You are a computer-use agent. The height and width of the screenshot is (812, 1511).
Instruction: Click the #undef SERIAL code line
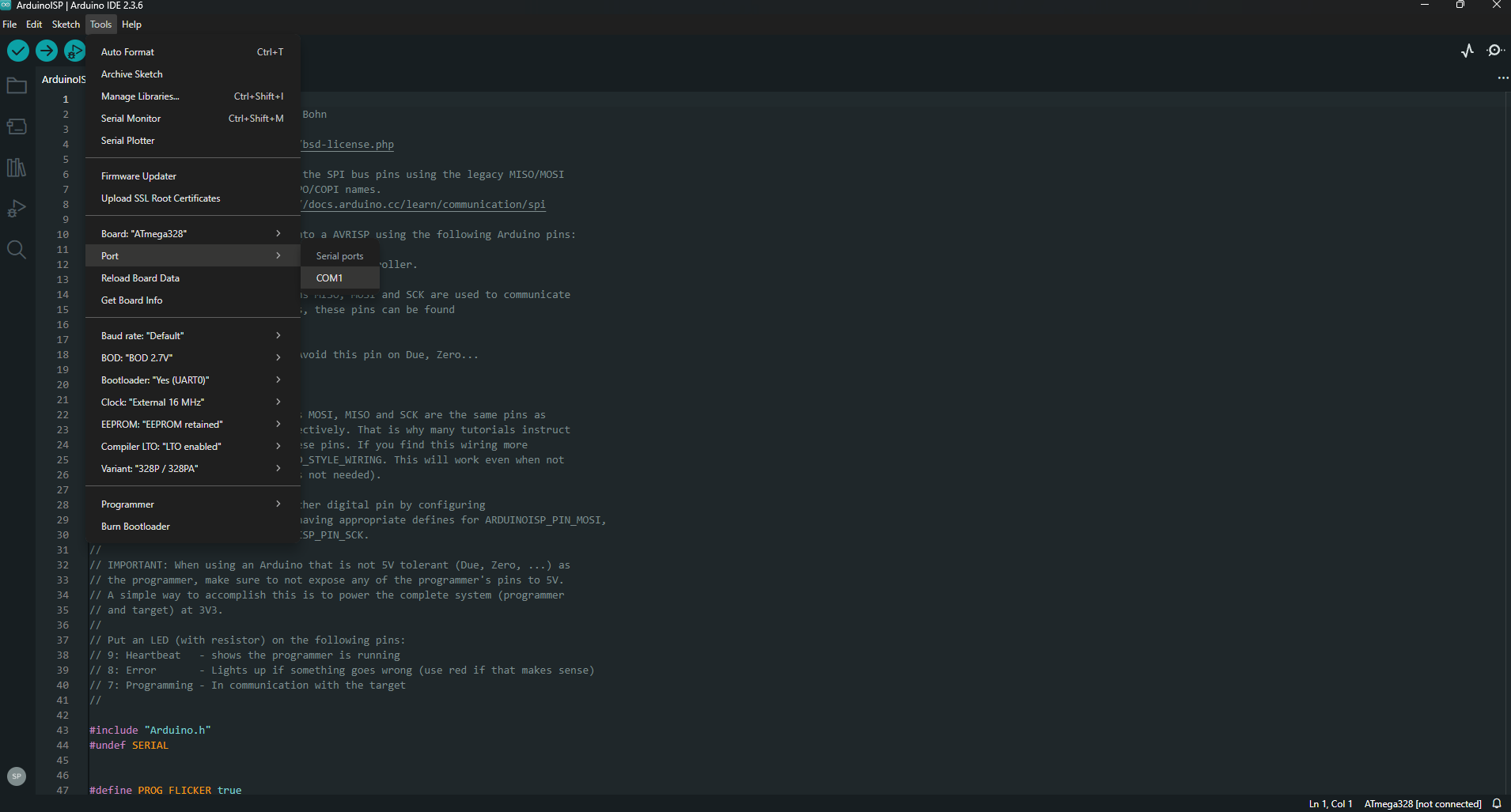tap(129, 746)
